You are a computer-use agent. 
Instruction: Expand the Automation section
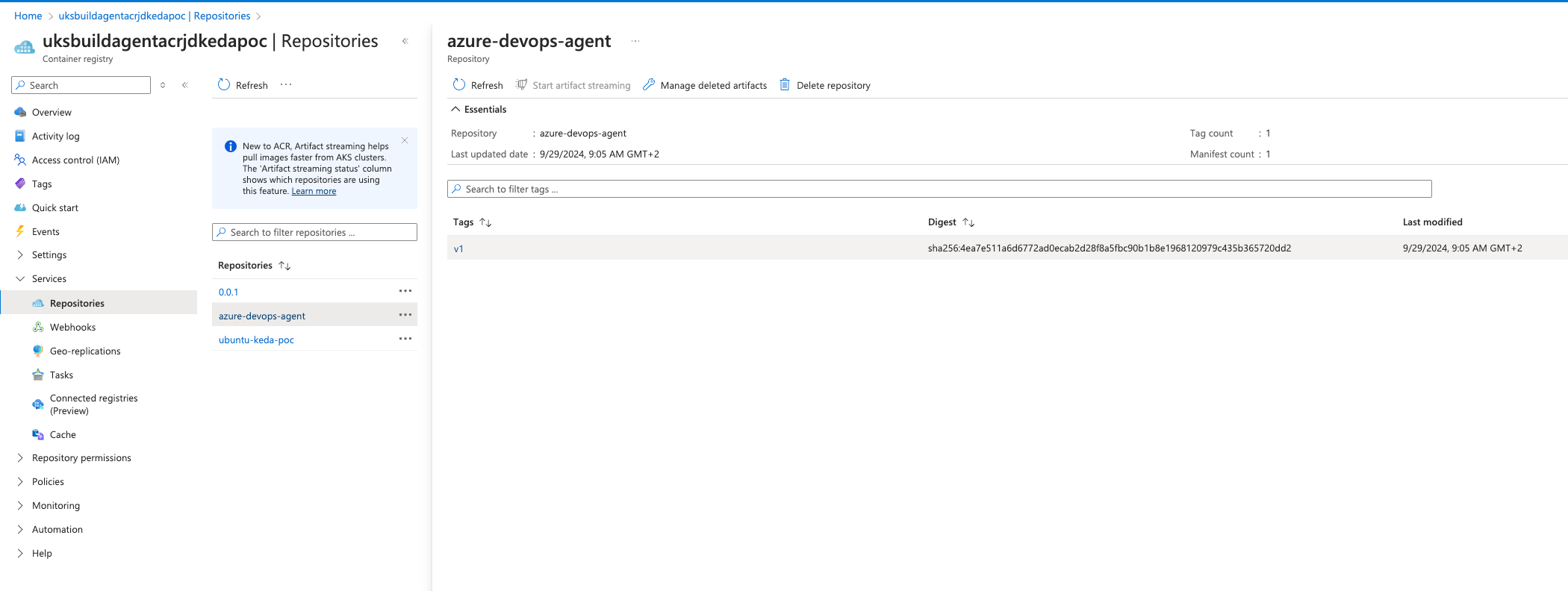click(20, 530)
